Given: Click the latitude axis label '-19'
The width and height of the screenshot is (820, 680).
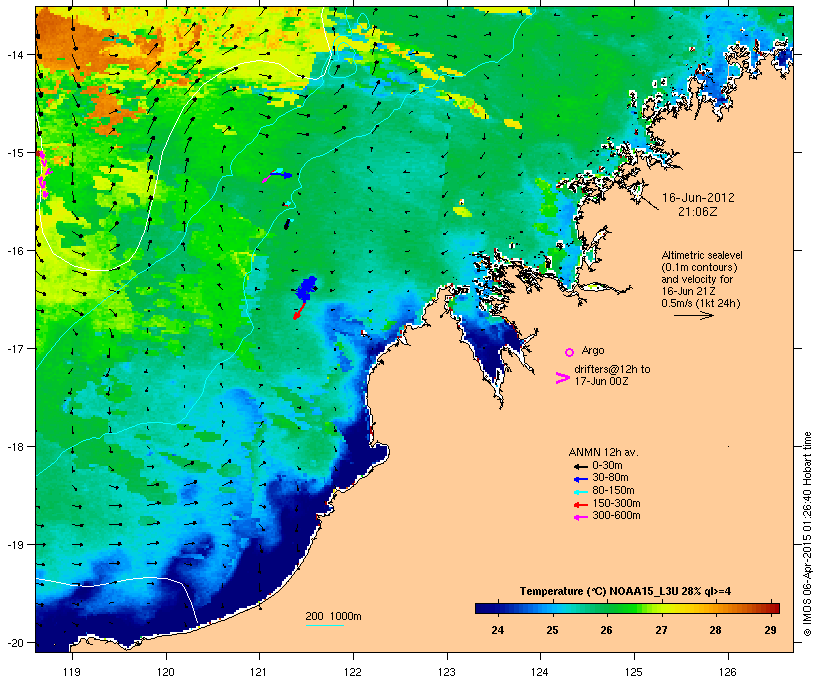Looking at the screenshot, I should click(15, 545).
